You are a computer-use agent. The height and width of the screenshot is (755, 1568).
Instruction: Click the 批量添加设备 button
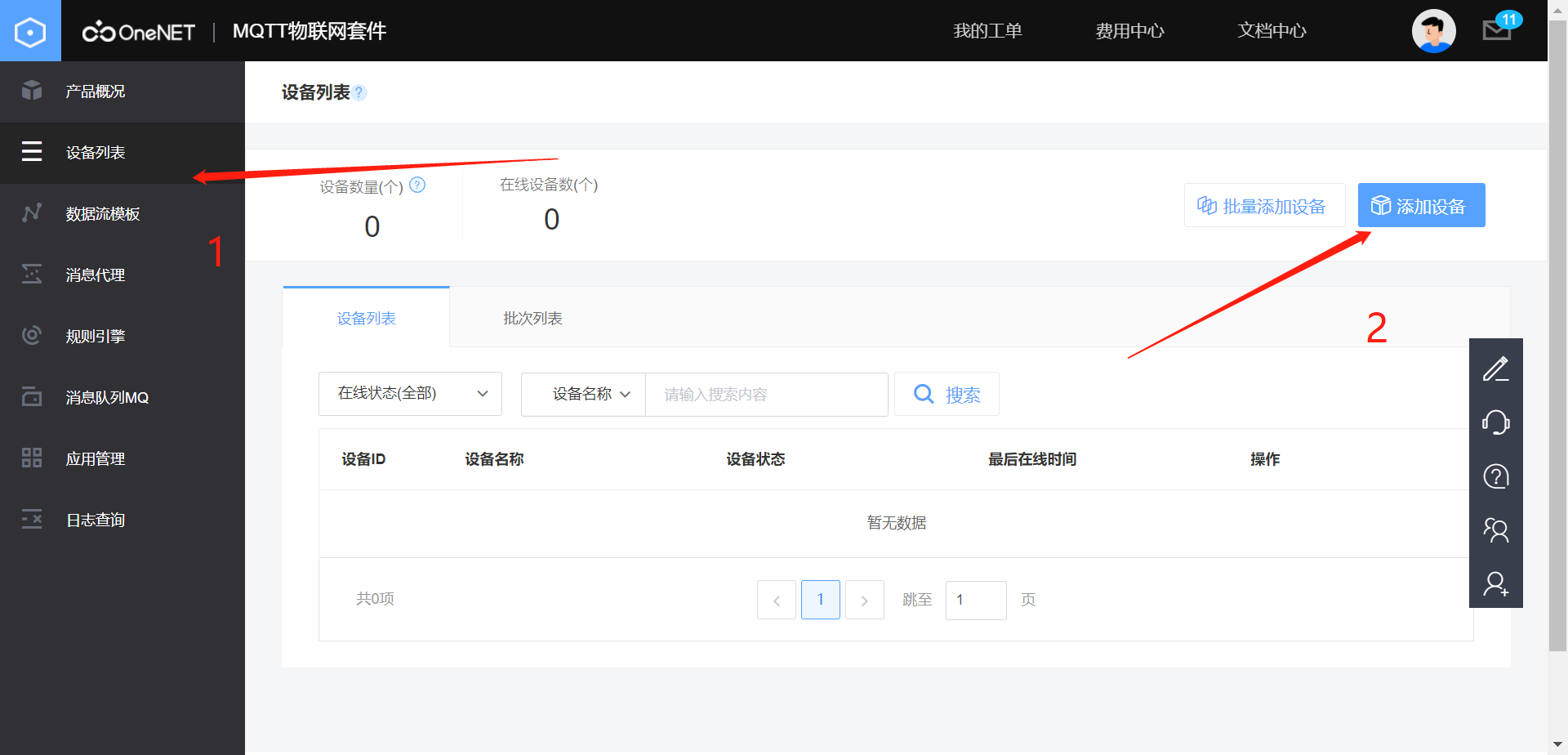click(x=1264, y=205)
